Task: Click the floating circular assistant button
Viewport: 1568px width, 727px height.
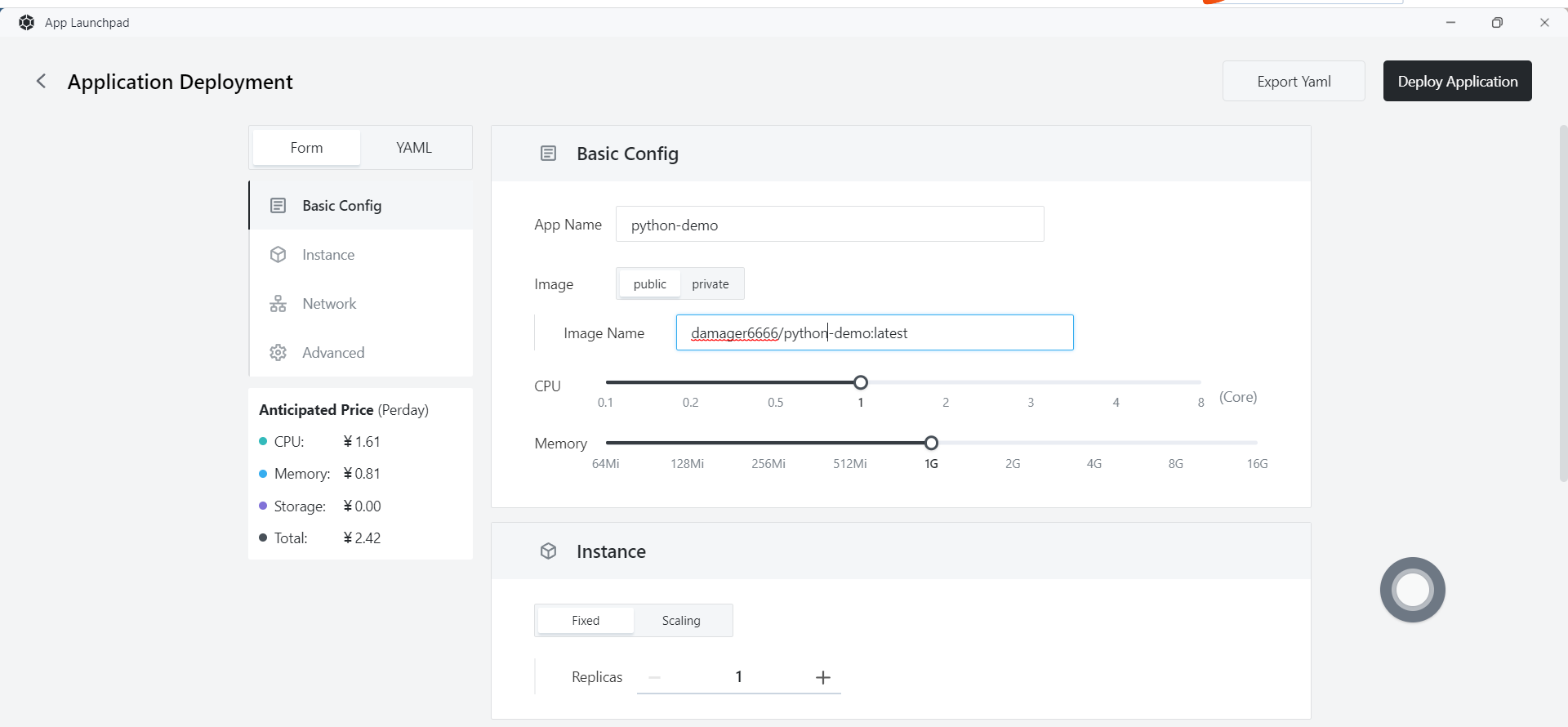Action: pyautogui.click(x=1412, y=589)
